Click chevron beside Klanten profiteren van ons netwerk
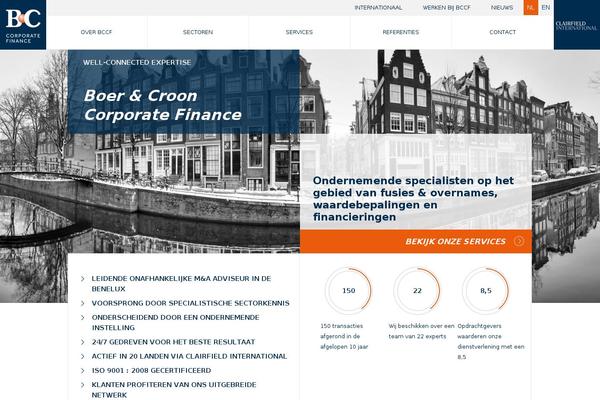This screenshot has width=600, height=400. coord(83,385)
